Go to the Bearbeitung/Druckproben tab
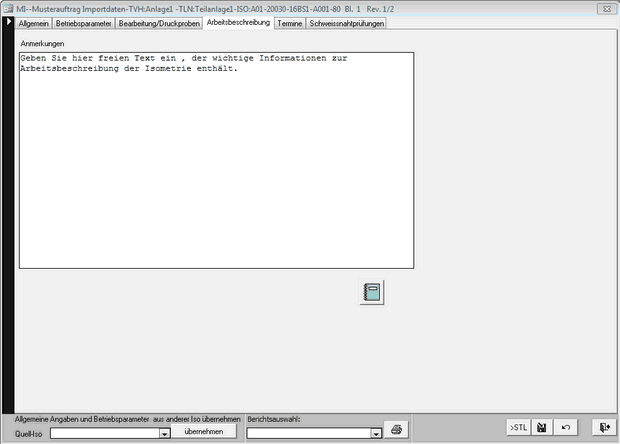This screenshot has width=620, height=444. [x=159, y=22]
